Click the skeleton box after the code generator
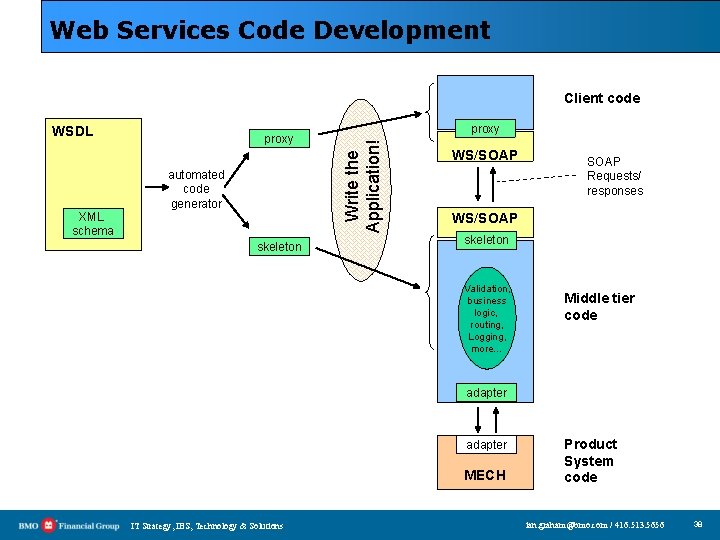Viewport: 720px width, 540px height. [x=279, y=247]
